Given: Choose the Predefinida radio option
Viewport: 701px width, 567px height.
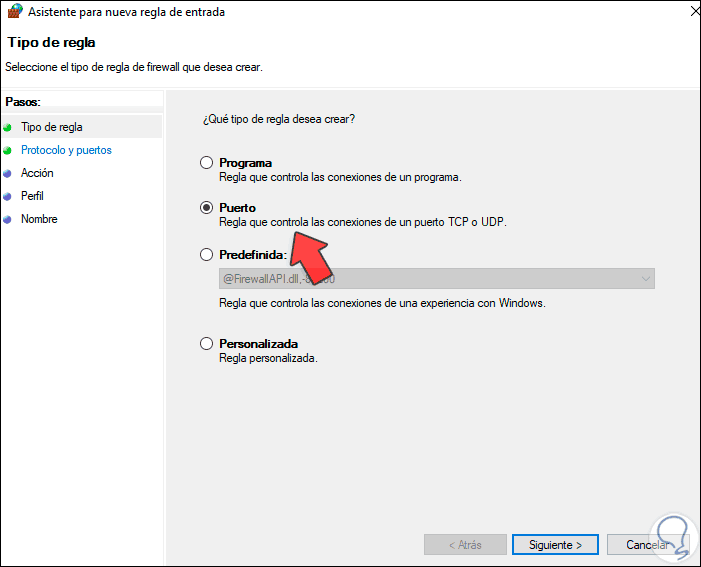Looking at the screenshot, I should [207, 255].
